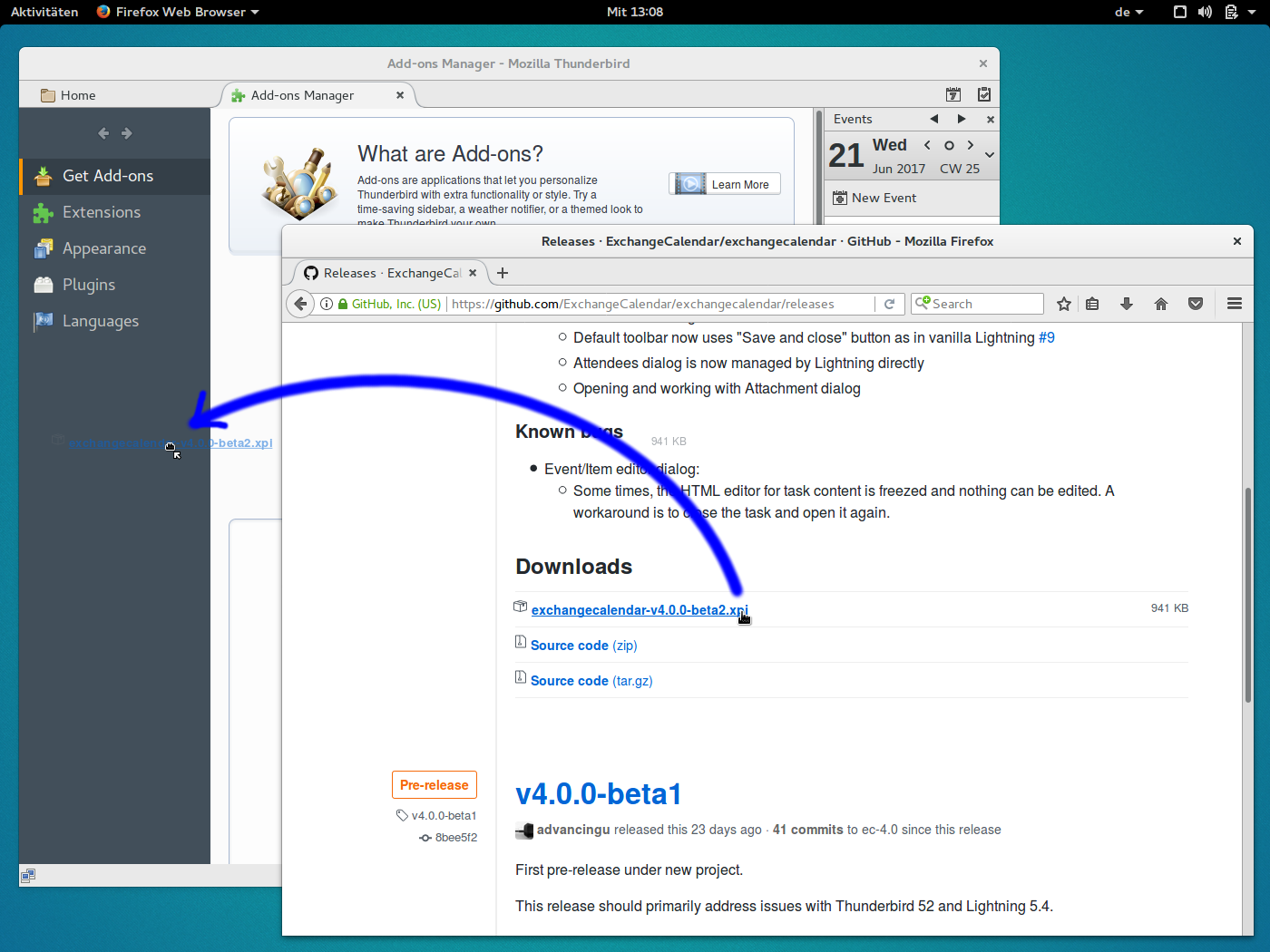Close the Add-ons Manager tab
Viewport: 1270px width, 952px height.
400,95
